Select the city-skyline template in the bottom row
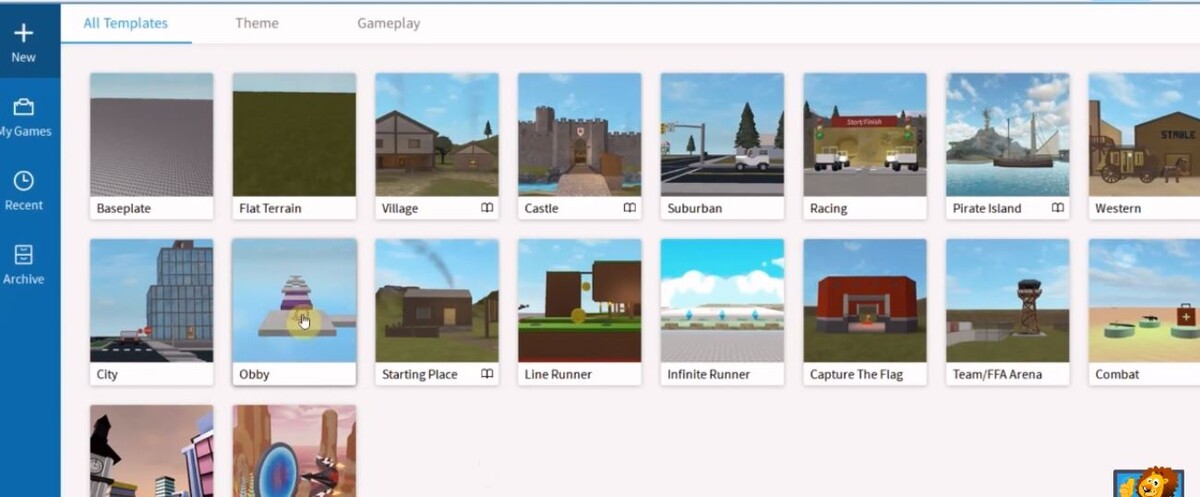The height and width of the screenshot is (497, 1200). pos(152,450)
